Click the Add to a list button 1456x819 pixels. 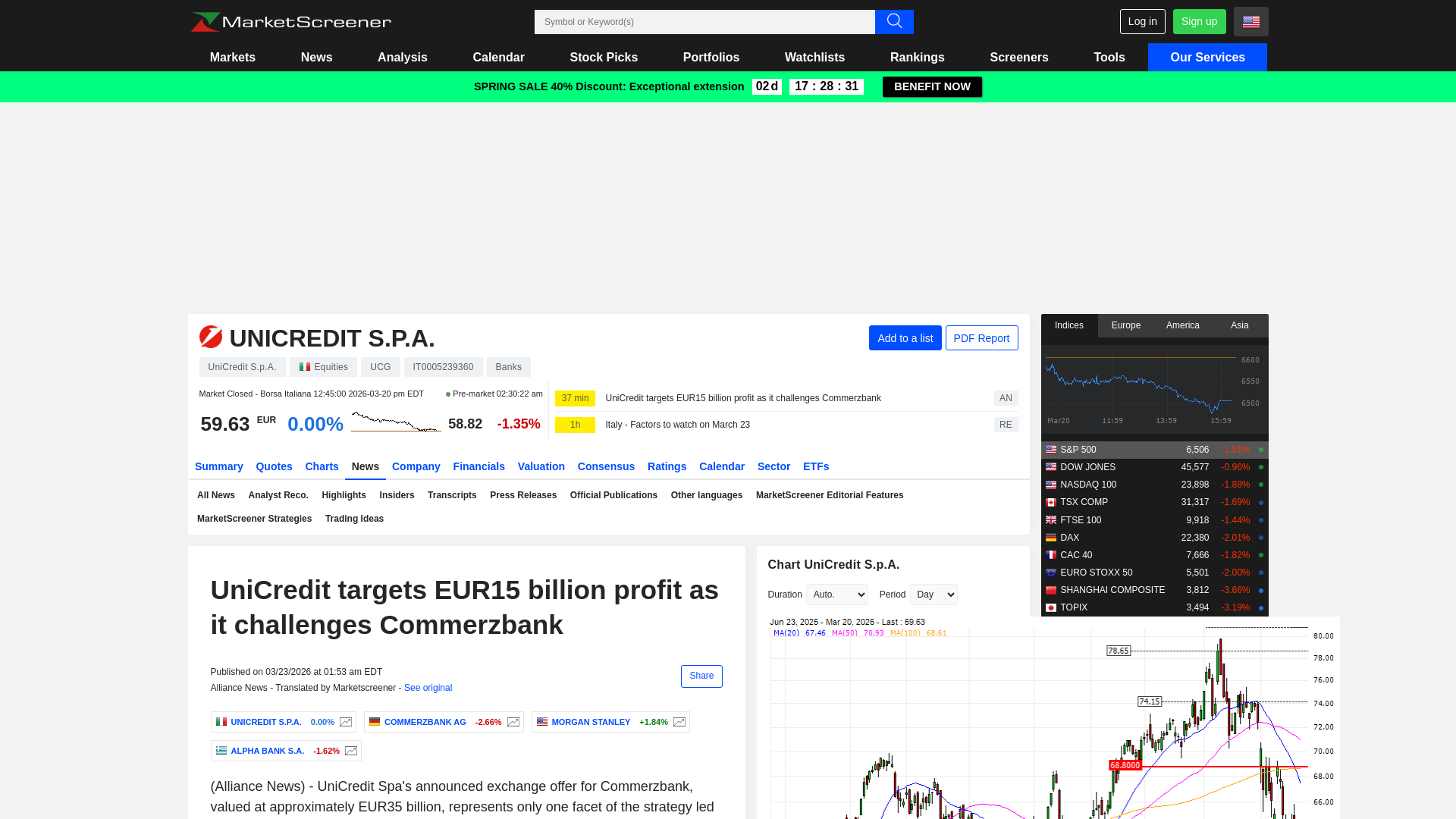coord(905,338)
